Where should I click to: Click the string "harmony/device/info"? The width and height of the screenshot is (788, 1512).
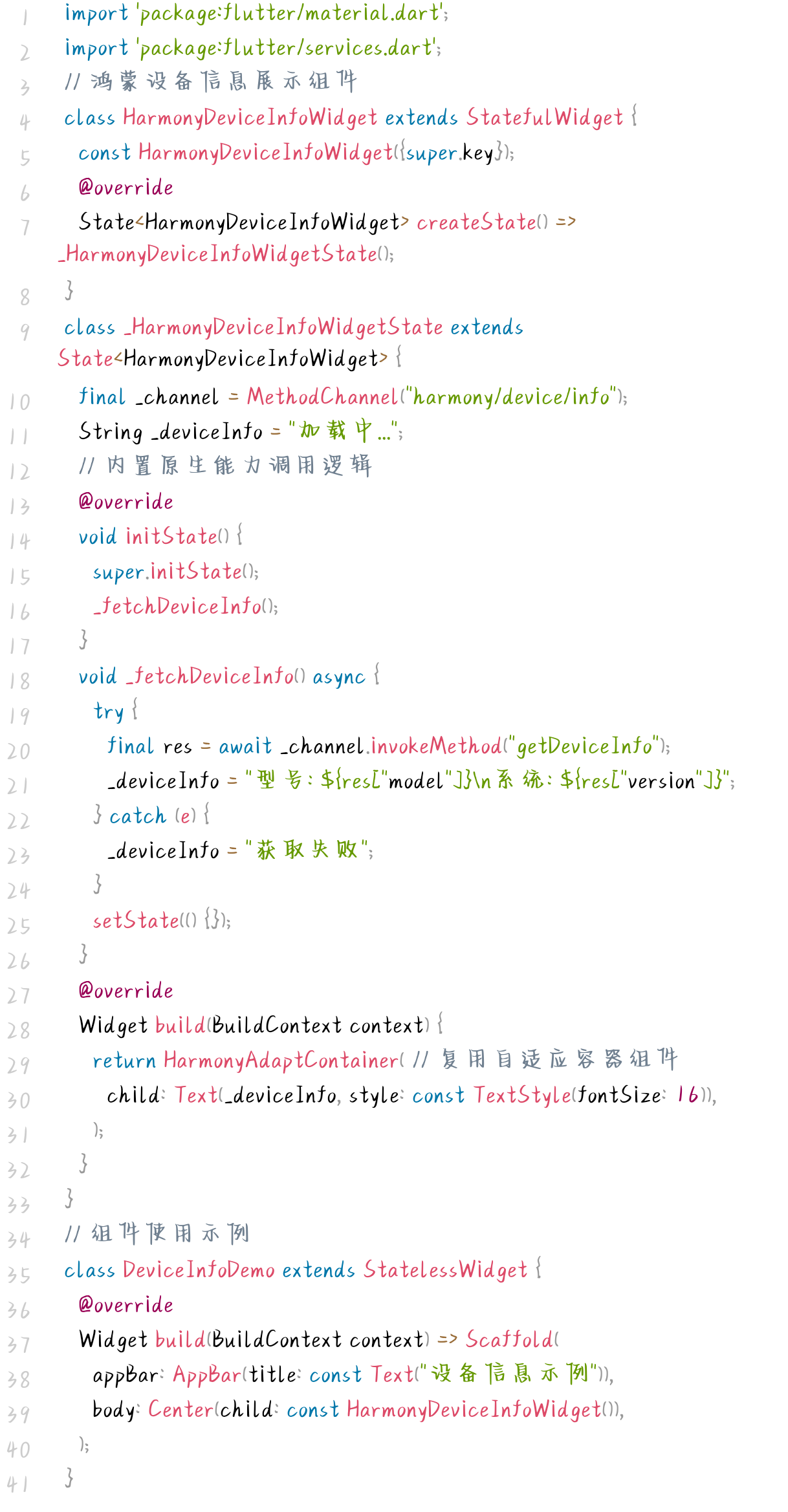pos(510,396)
